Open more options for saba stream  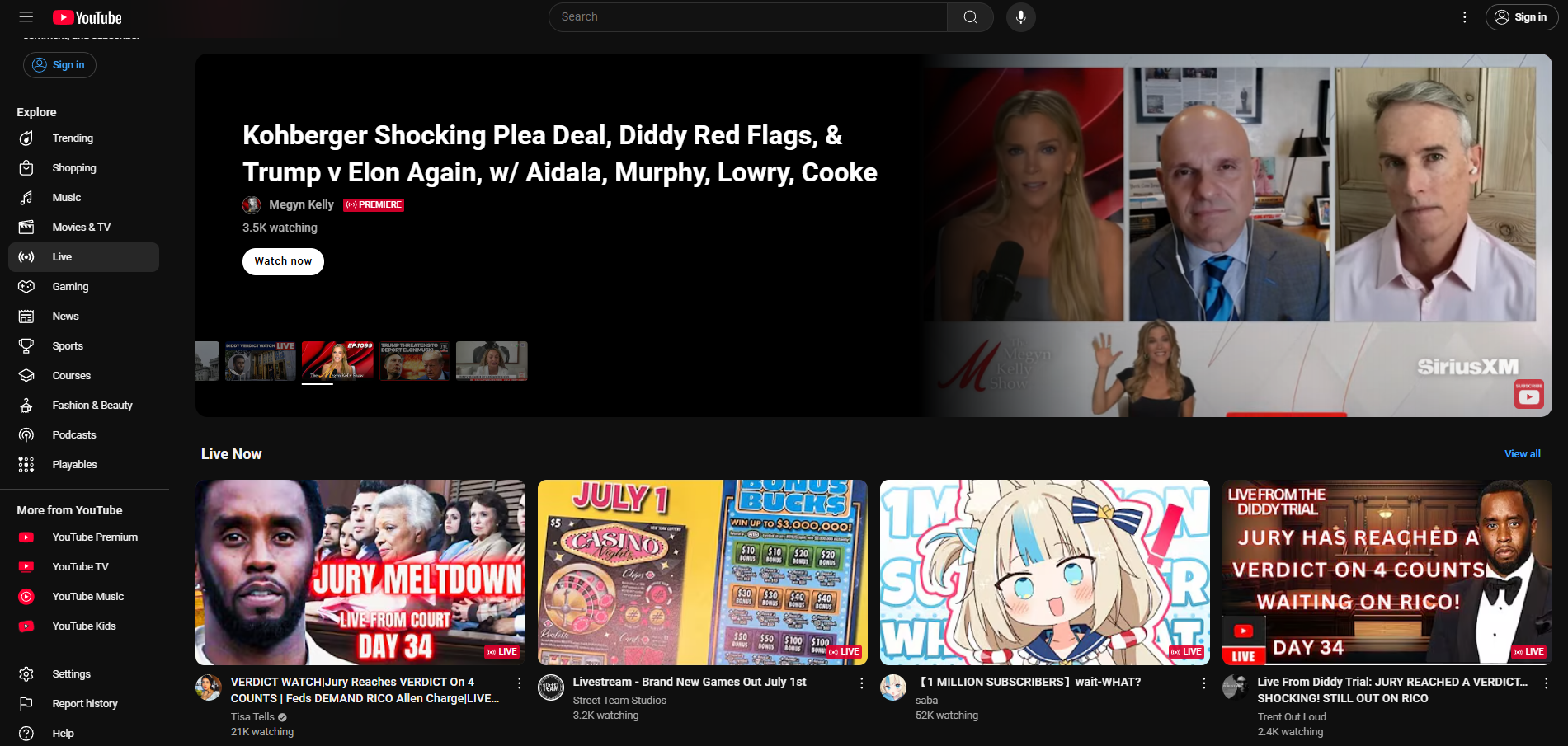click(x=1203, y=683)
